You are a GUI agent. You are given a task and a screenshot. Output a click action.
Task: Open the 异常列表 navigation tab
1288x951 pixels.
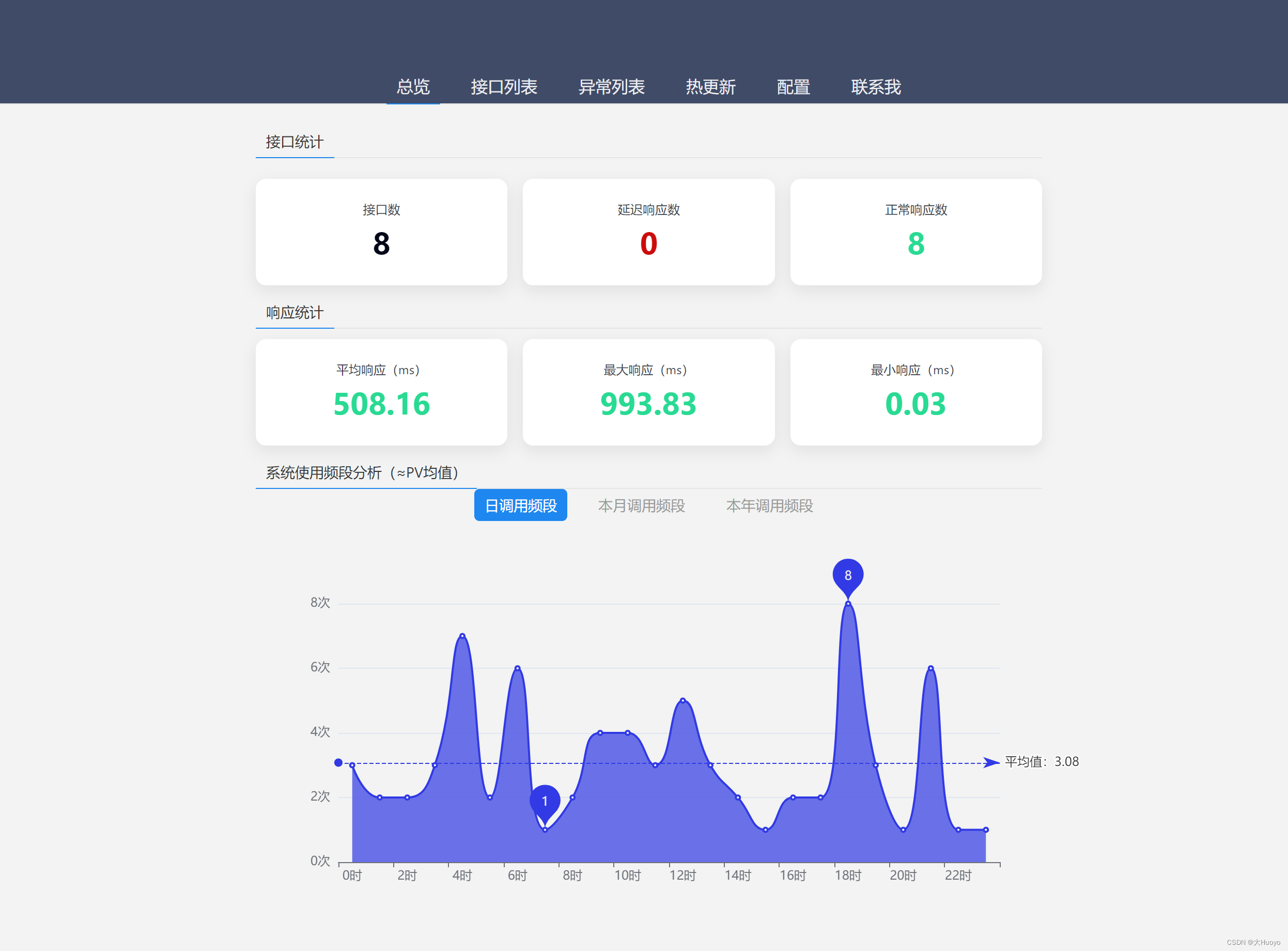[611, 87]
